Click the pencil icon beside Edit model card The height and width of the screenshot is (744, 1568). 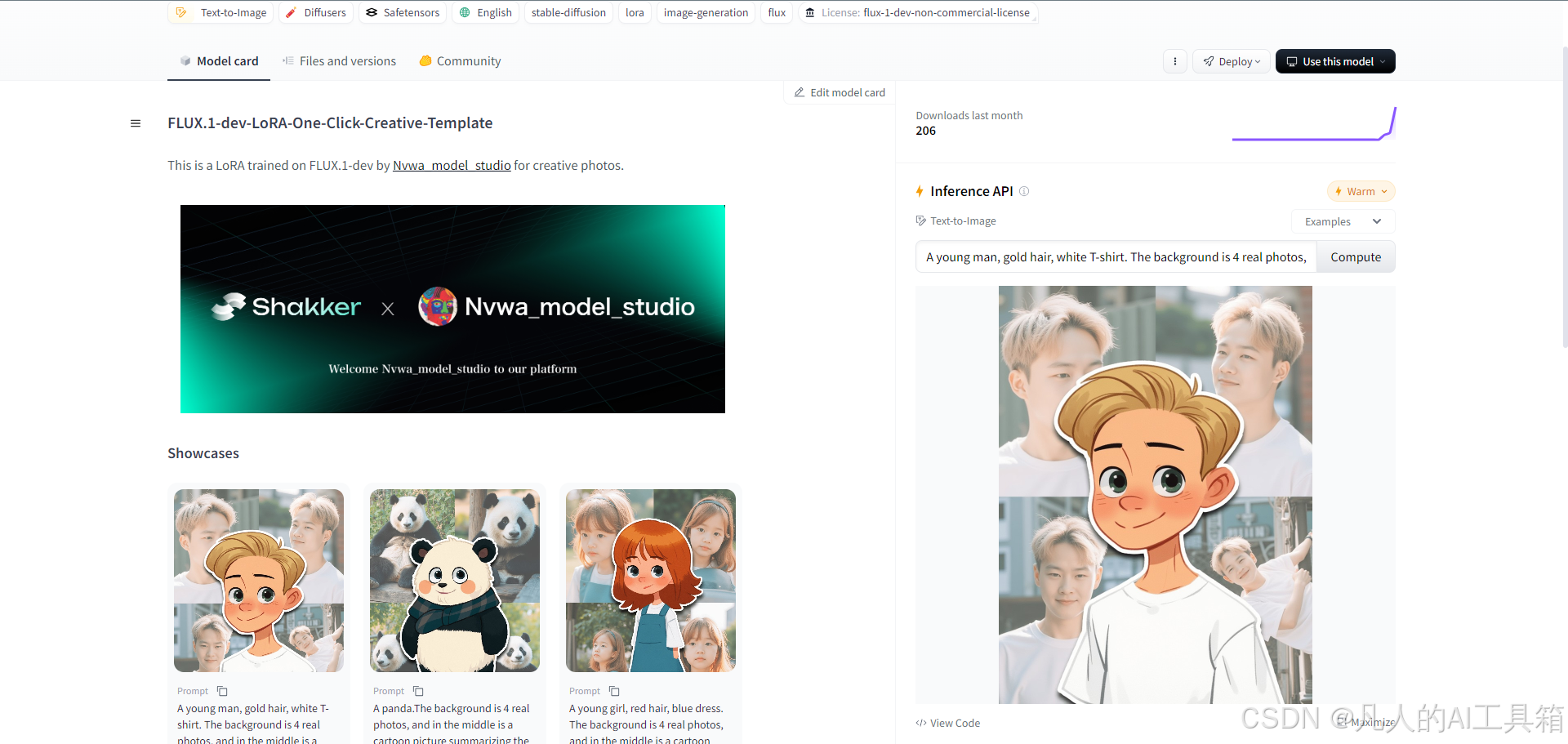(x=800, y=92)
